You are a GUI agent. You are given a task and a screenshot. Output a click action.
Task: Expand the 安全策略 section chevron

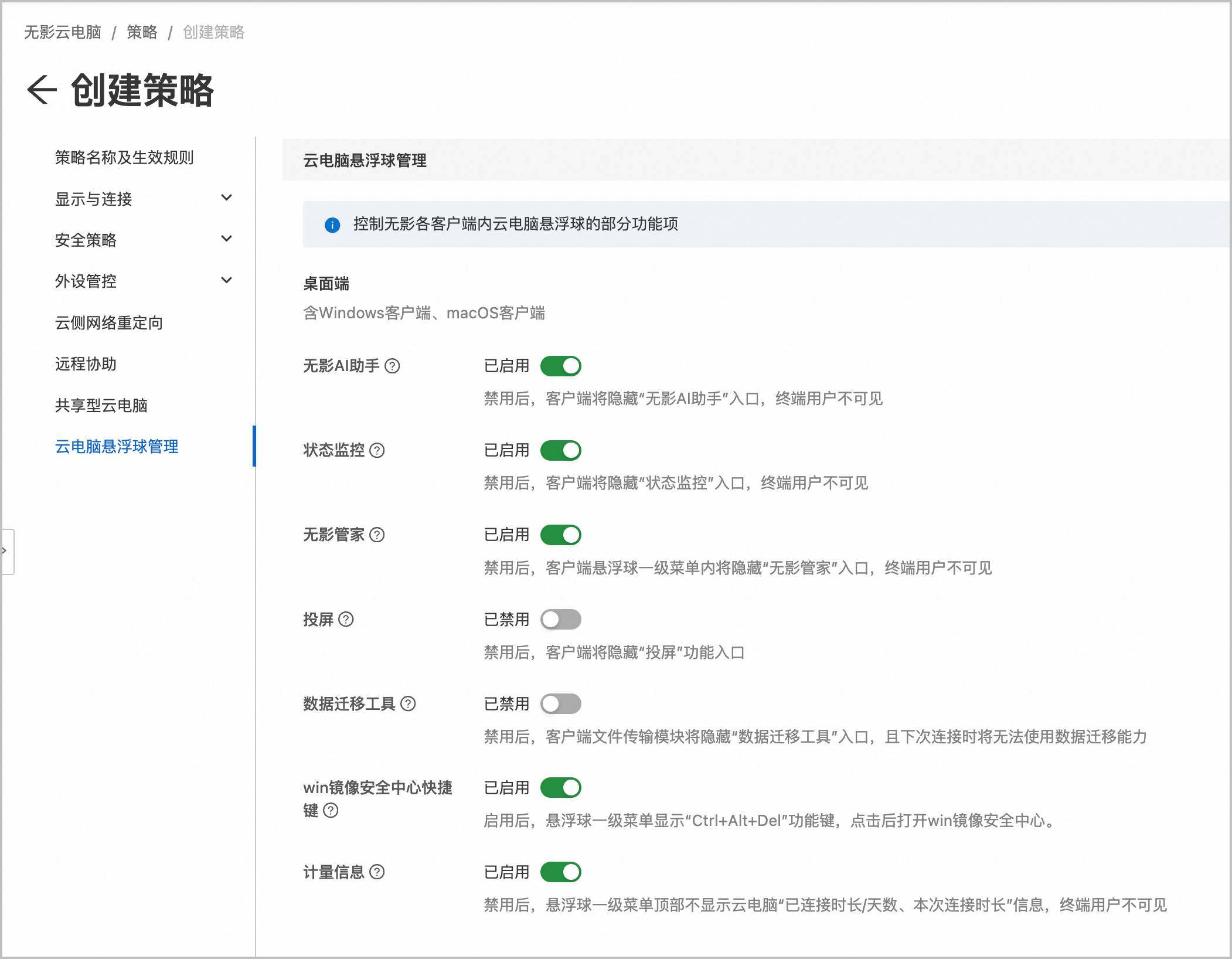[227, 239]
